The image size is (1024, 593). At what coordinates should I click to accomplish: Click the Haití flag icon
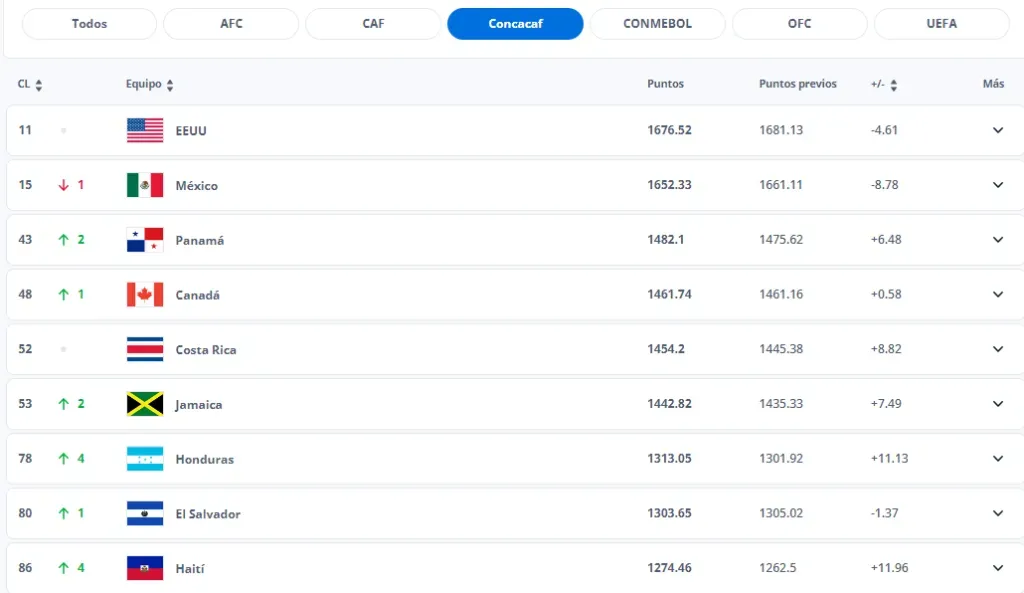145,568
